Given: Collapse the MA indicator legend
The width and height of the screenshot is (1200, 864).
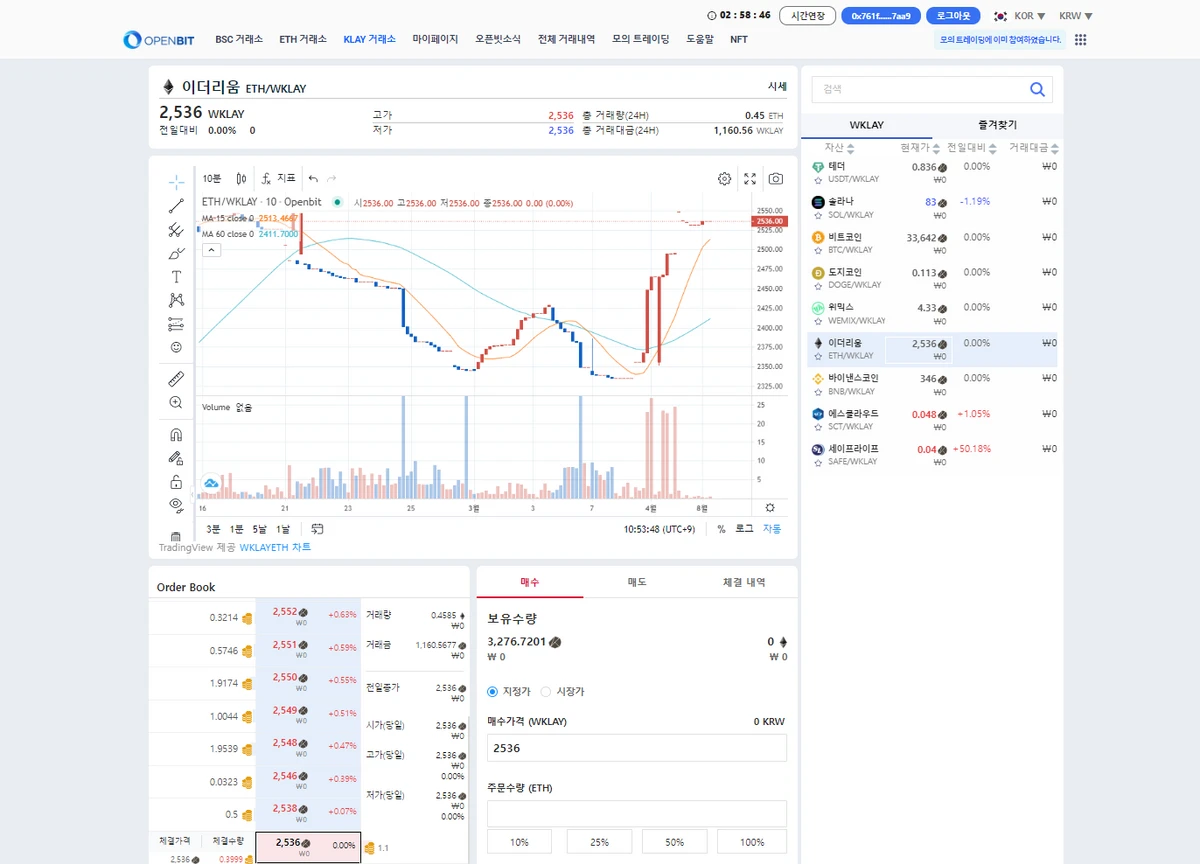Looking at the screenshot, I should [x=211, y=250].
